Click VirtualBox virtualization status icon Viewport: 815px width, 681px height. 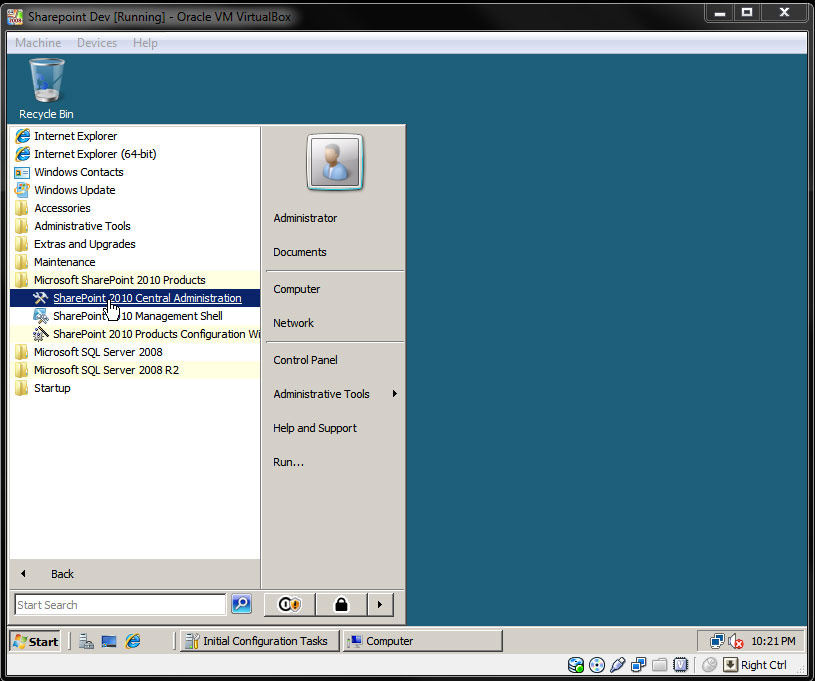680,665
